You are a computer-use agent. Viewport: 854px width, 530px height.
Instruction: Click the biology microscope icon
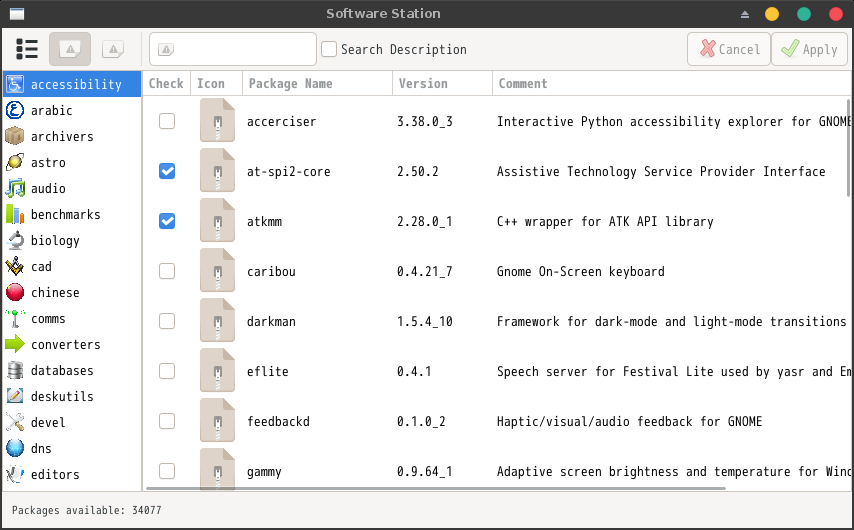[15, 240]
